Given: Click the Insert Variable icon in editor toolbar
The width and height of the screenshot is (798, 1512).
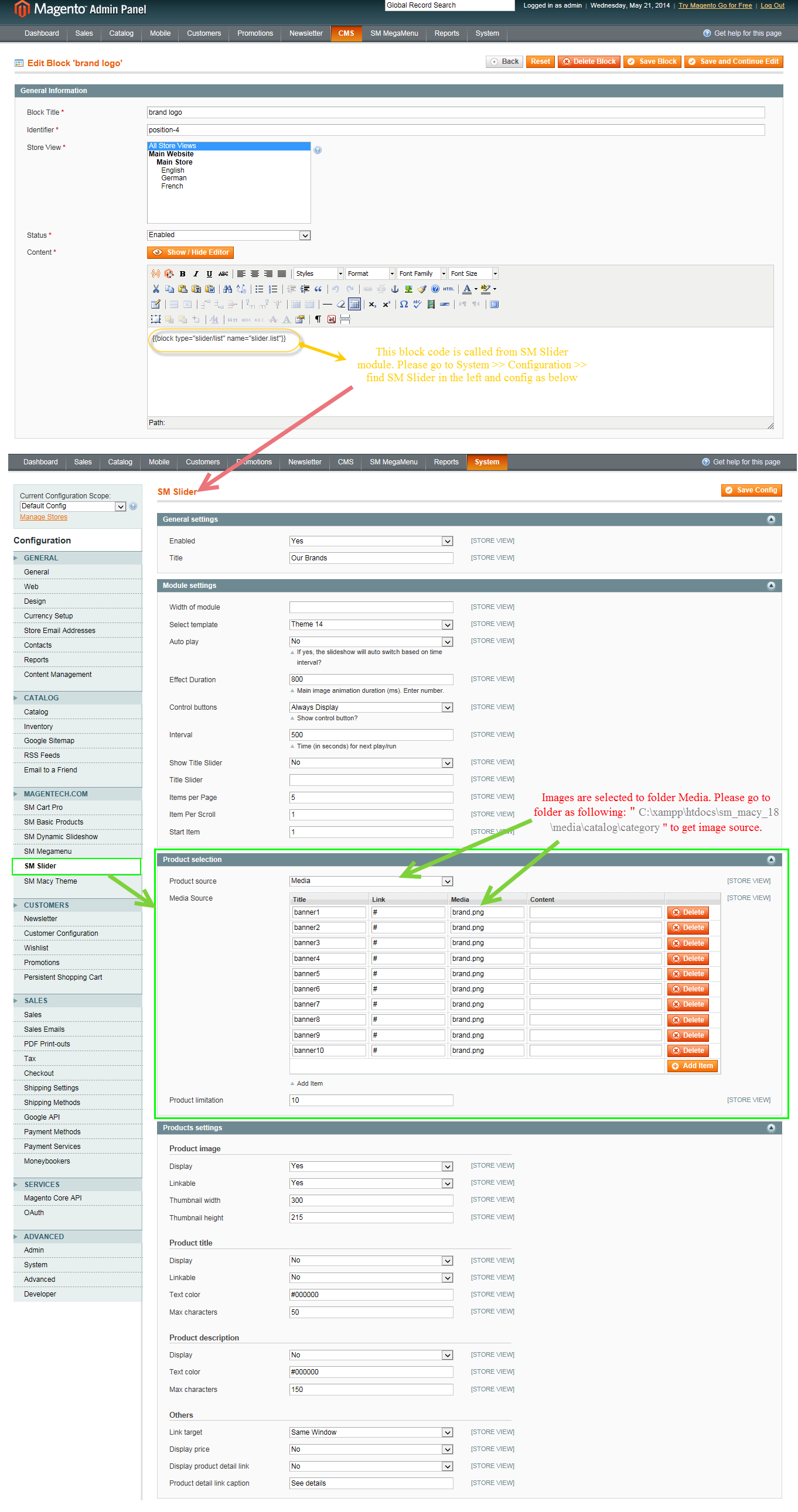Looking at the screenshot, I should [x=156, y=273].
